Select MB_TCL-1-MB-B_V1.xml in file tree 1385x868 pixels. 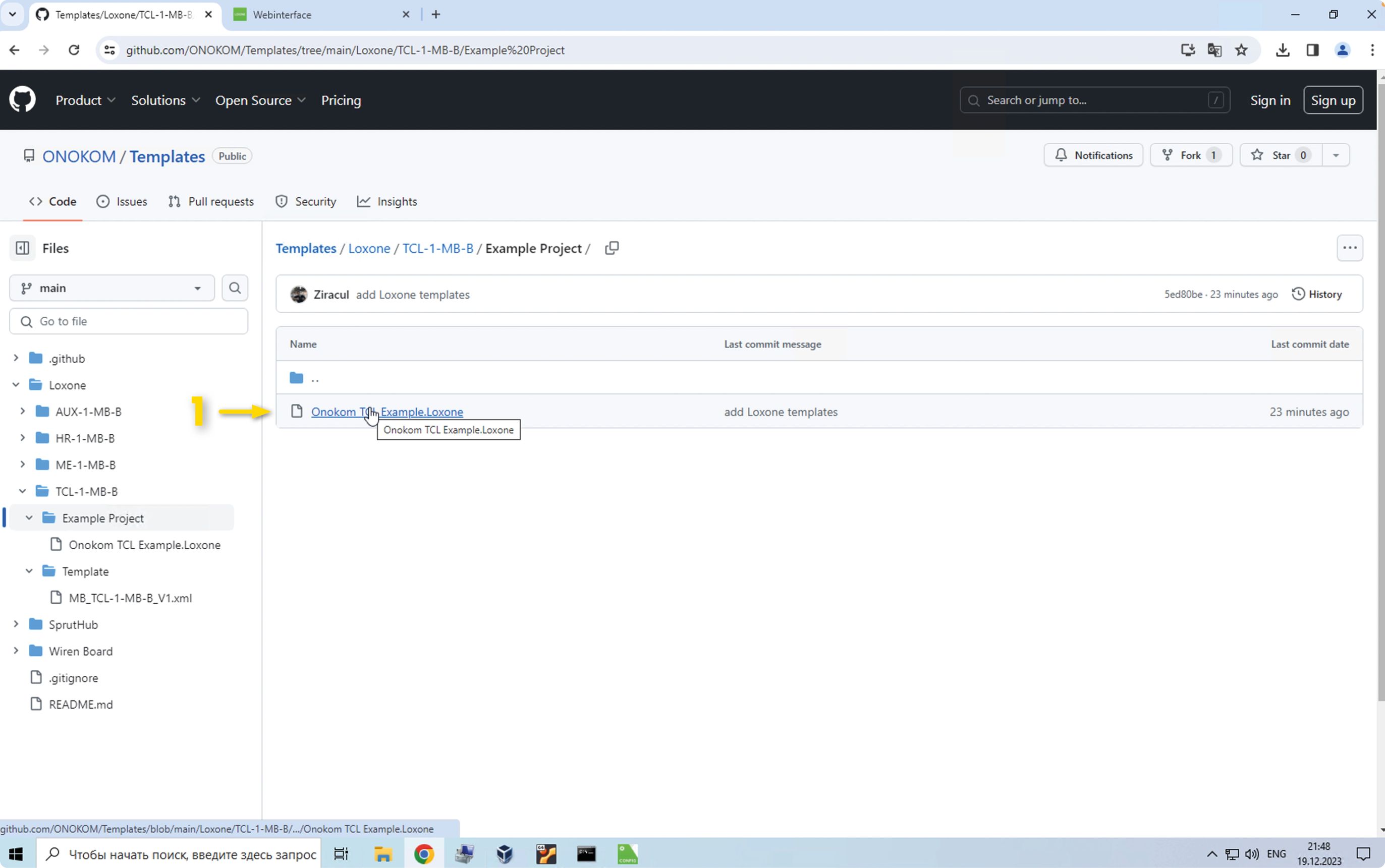pyautogui.click(x=130, y=598)
